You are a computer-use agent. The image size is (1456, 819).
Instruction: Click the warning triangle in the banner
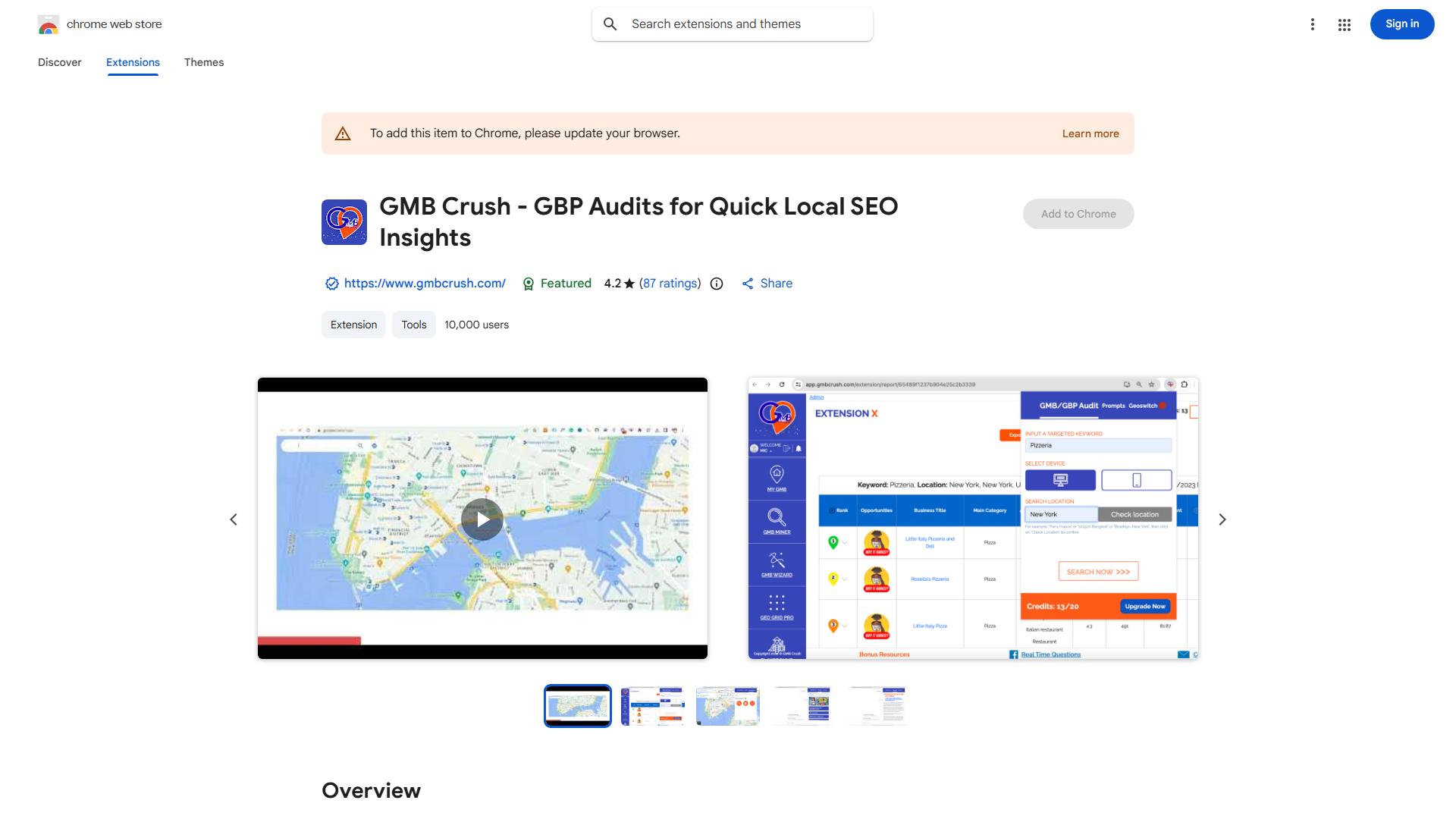(343, 133)
